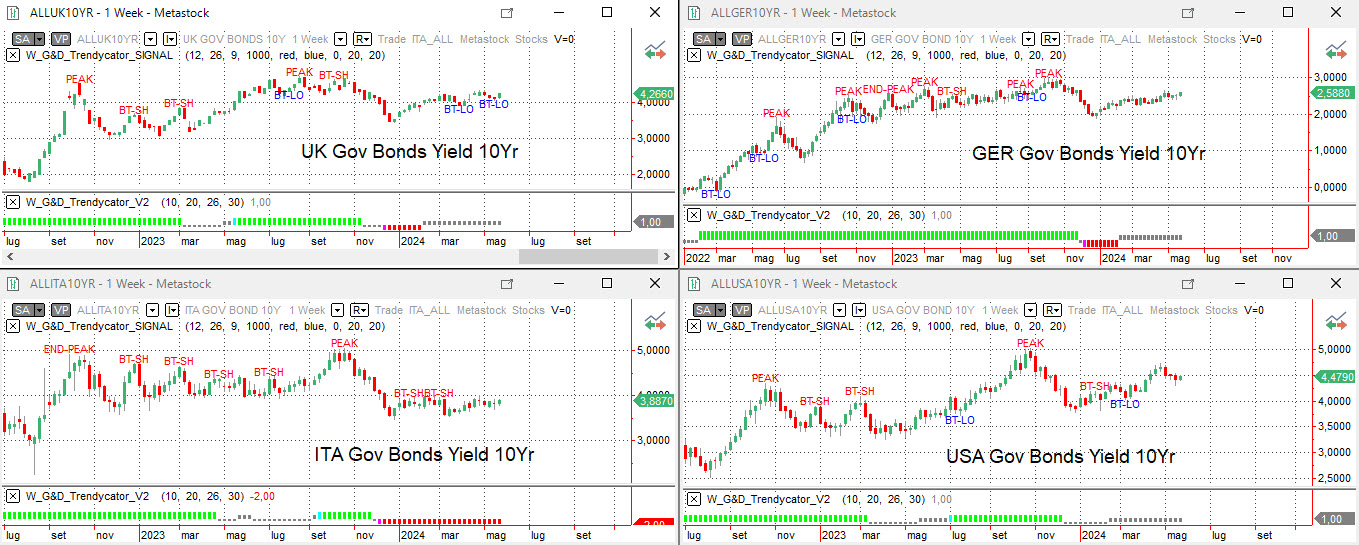Click X box beside W_G&D_Trendycator_SIGNAL in GER chart

693,55
